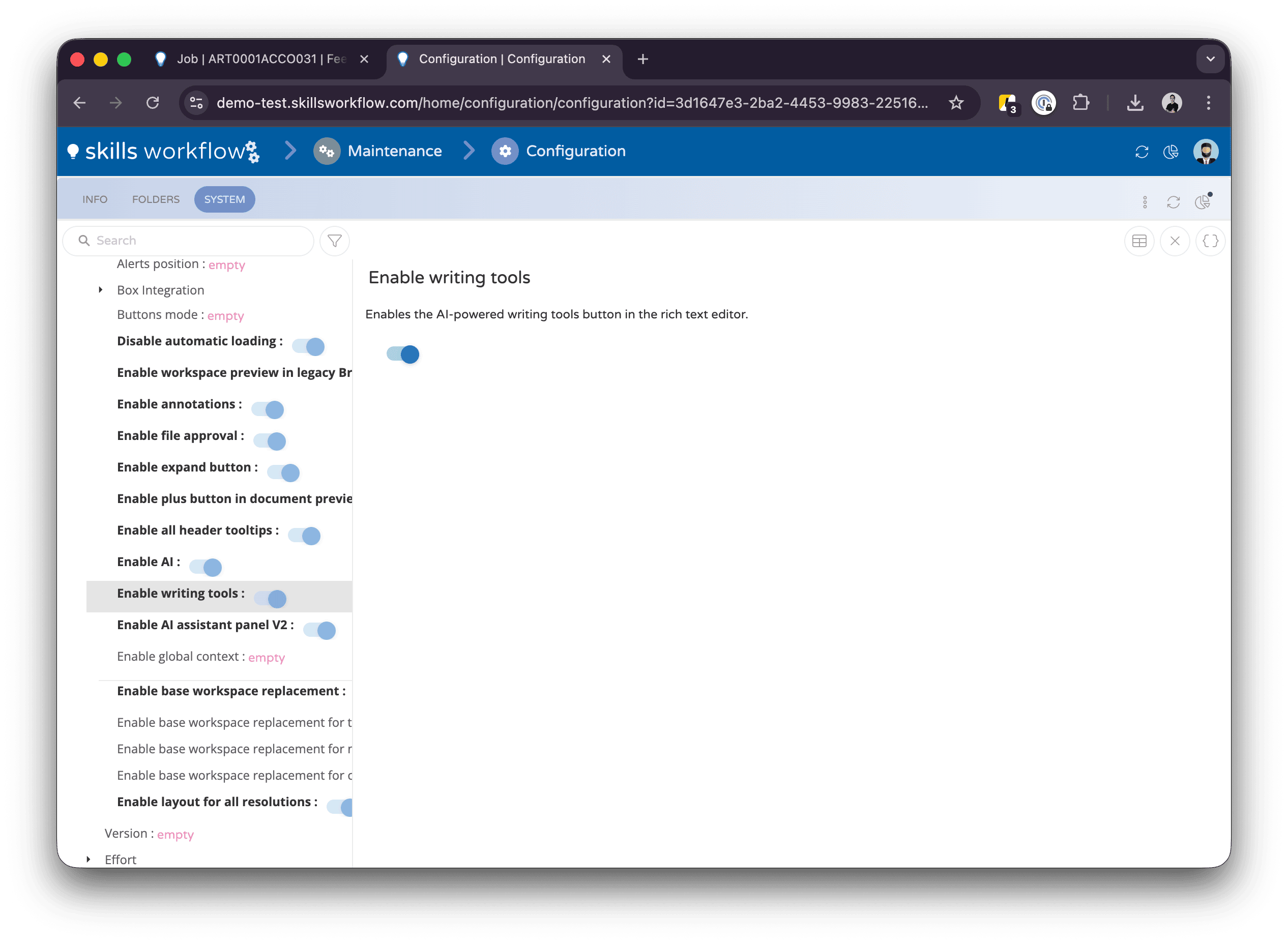Switch to the INFO tab

coord(95,199)
